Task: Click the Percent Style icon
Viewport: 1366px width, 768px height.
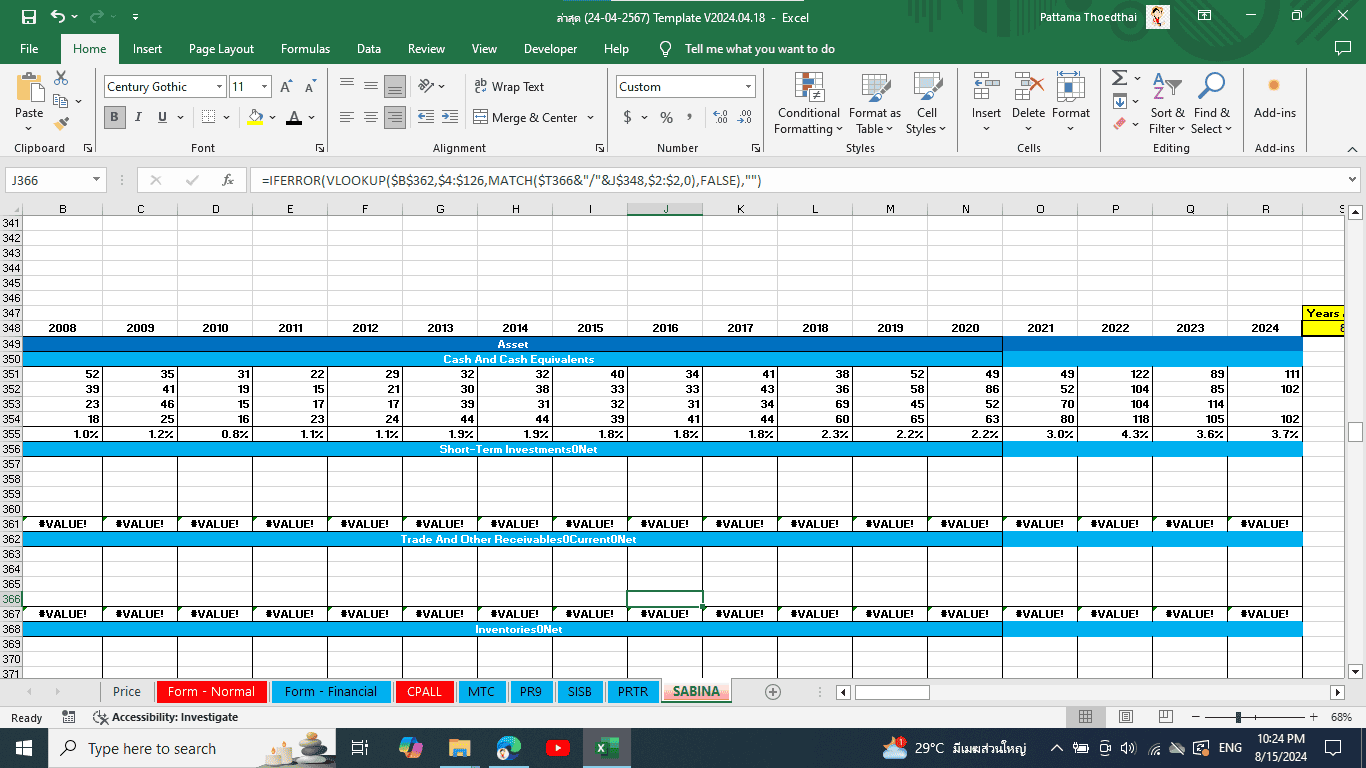Action: (x=666, y=117)
